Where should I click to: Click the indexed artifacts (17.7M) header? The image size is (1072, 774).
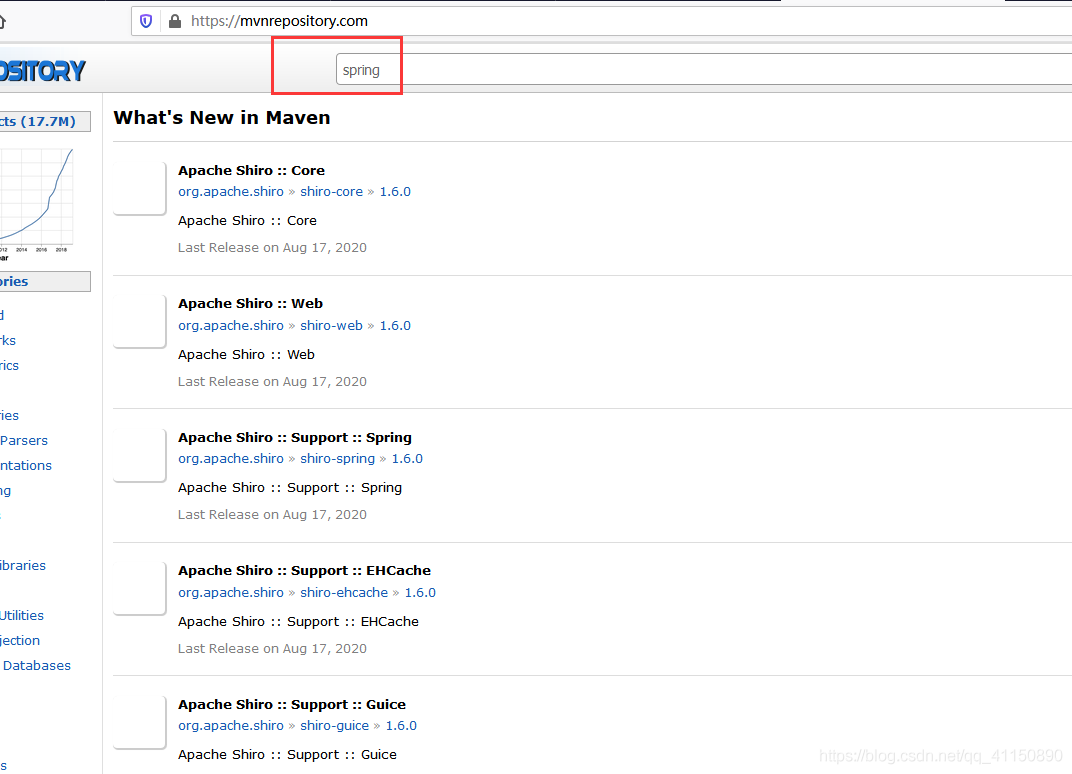45,122
